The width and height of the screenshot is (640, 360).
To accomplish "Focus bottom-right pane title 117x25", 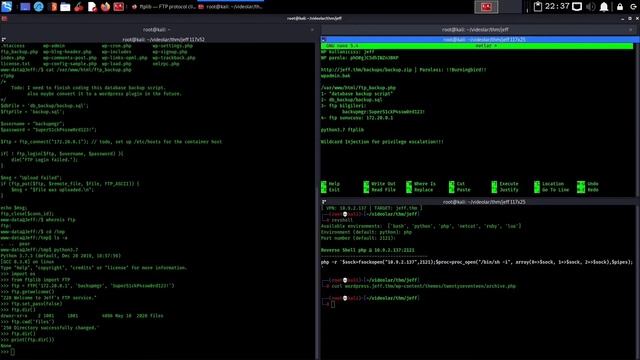I will coord(484,202).
